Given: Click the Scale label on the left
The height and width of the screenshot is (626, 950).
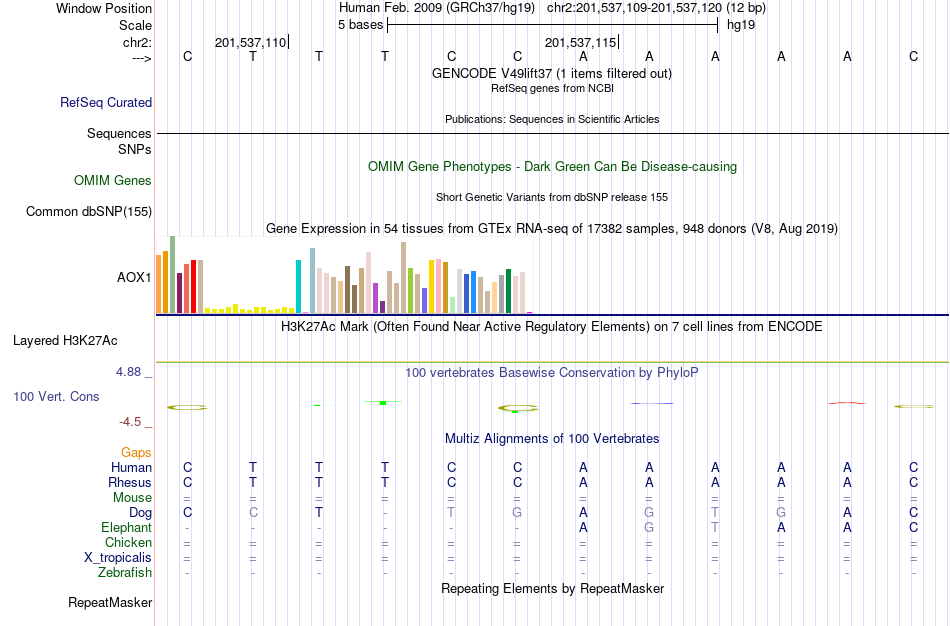Looking at the screenshot, I should (x=136, y=25).
